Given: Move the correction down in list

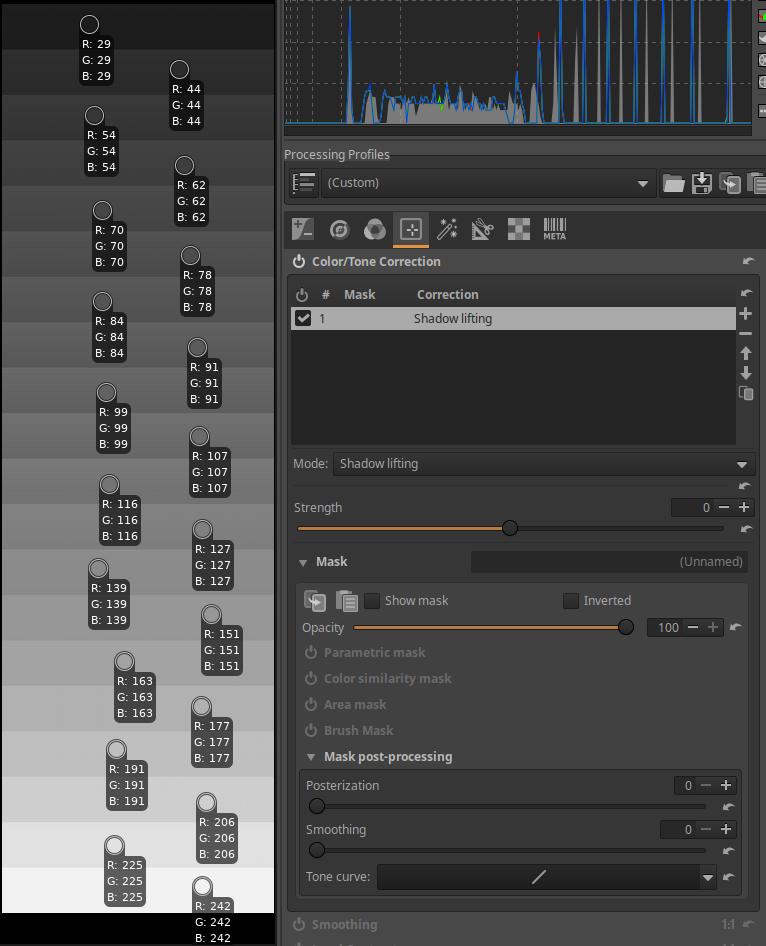Looking at the screenshot, I should pyautogui.click(x=745, y=373).
